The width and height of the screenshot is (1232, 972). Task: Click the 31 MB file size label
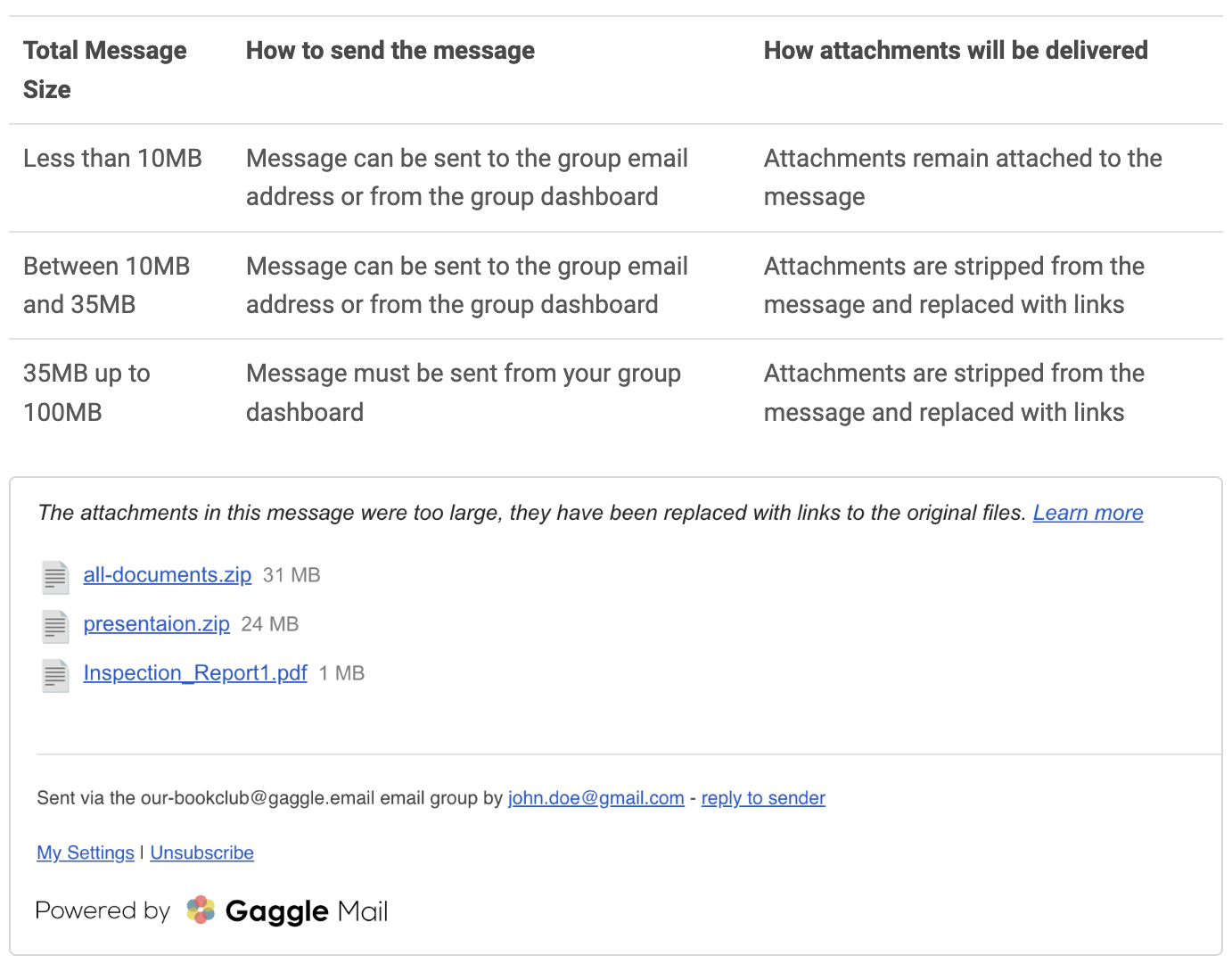(292, 575)
